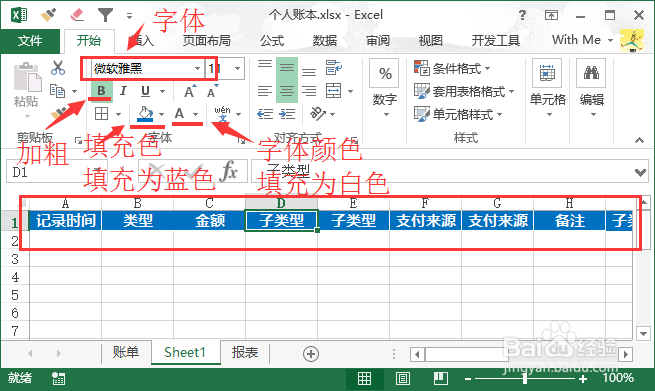Apply cell borders icon
This screenshot has width=655, height=391.
pyautogui.click(x=102, y=114)
